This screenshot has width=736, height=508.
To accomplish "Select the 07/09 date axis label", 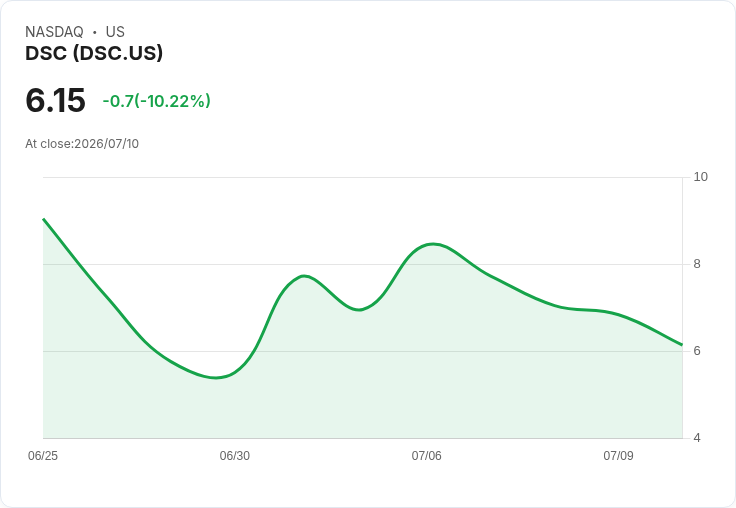I will 618,456.
